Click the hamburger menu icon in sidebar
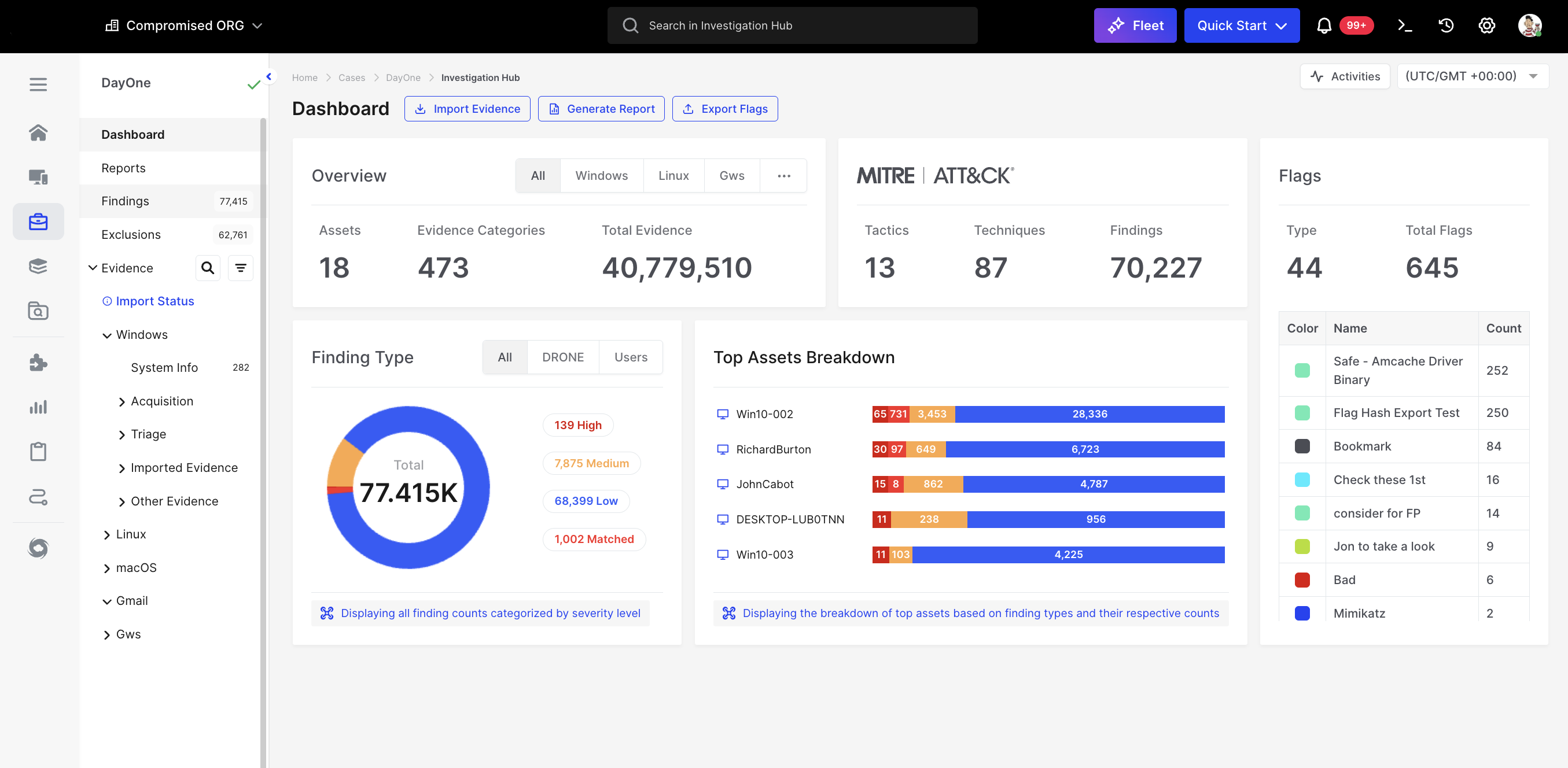This screenshot has width=1568, height=768. coord(38,84)
